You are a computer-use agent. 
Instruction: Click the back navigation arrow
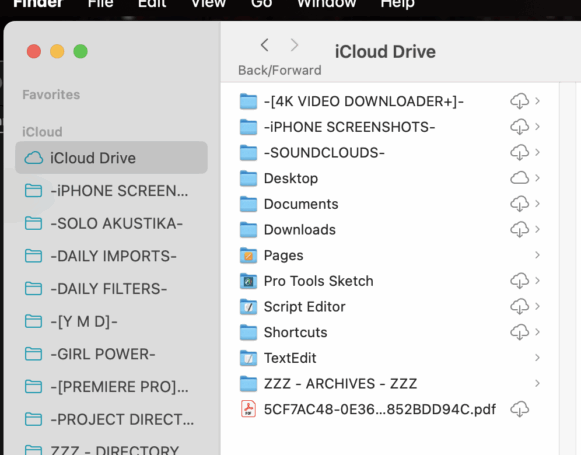click(264, 45)
